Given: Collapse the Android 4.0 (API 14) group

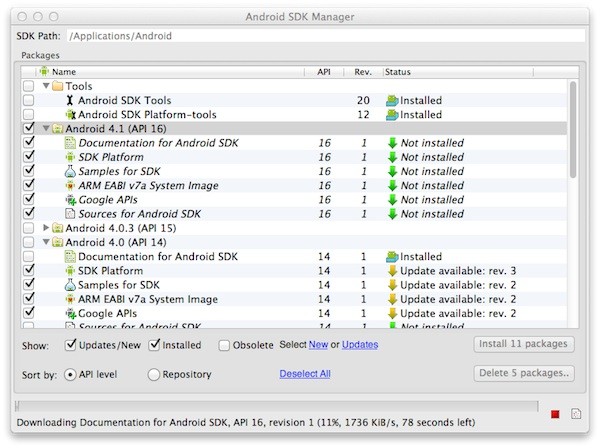Looking at the screenshot, I should coord(46,242).
